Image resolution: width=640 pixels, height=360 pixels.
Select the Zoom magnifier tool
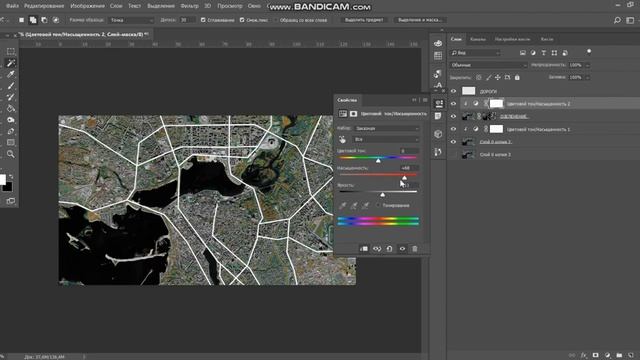11,154
